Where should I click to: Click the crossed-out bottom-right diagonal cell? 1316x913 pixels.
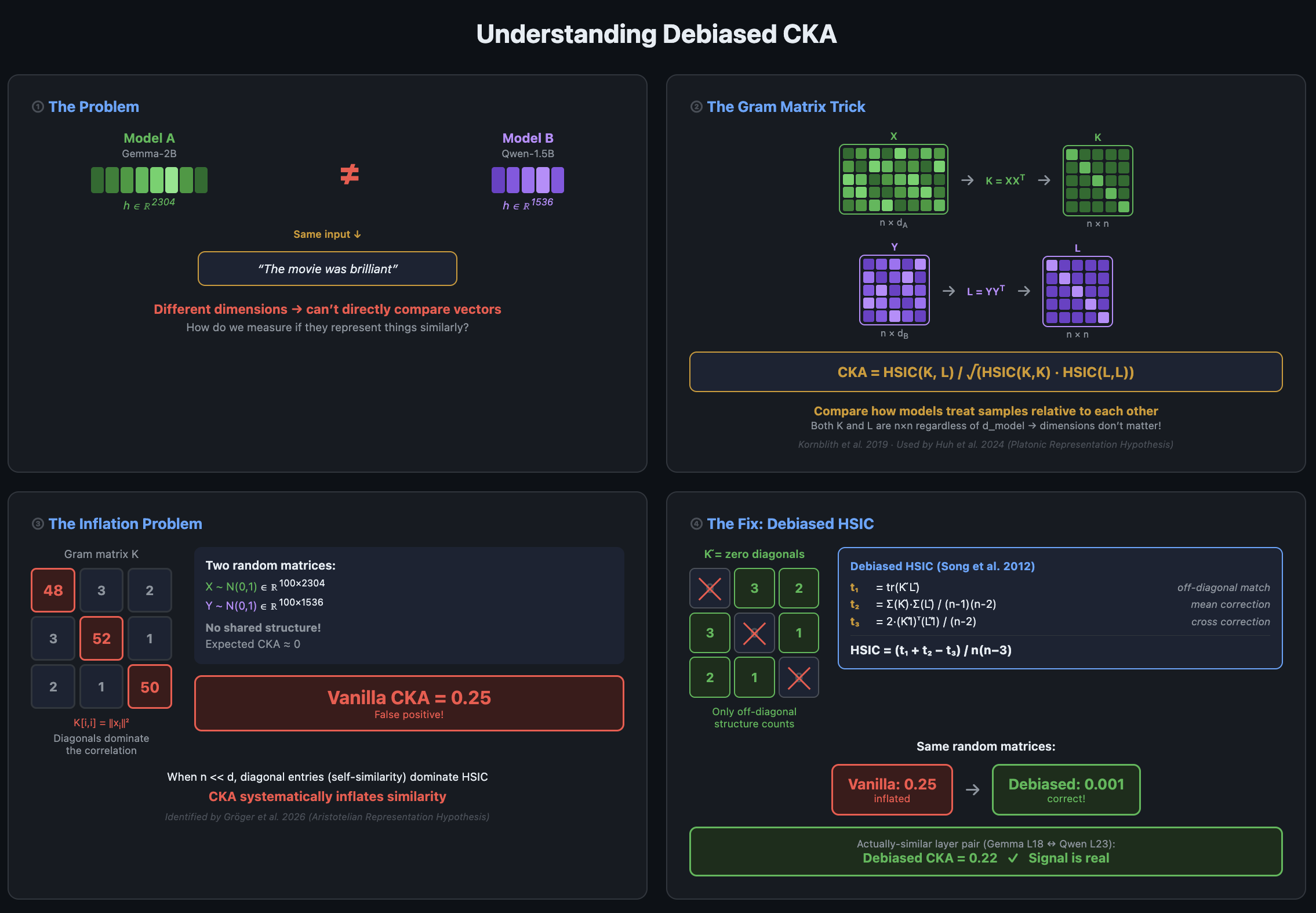[x=799, y=677]
